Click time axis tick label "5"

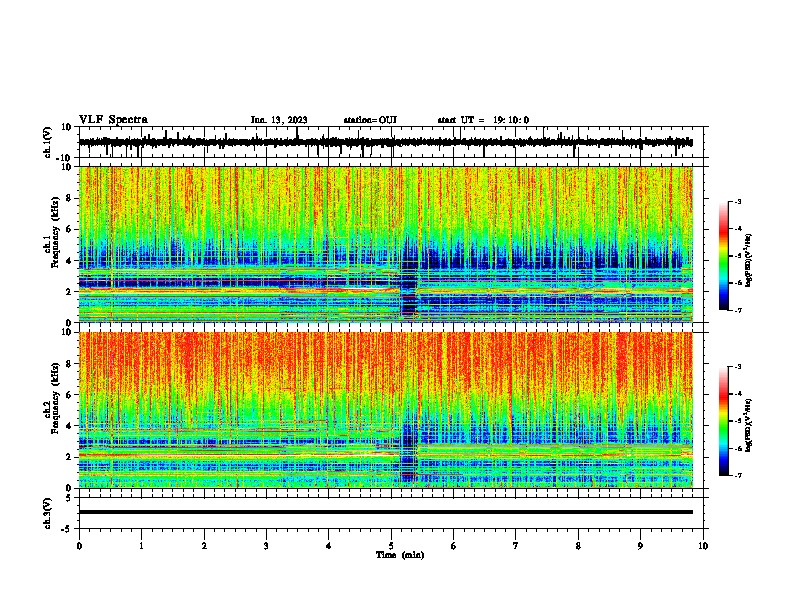[x=391, y=546]
